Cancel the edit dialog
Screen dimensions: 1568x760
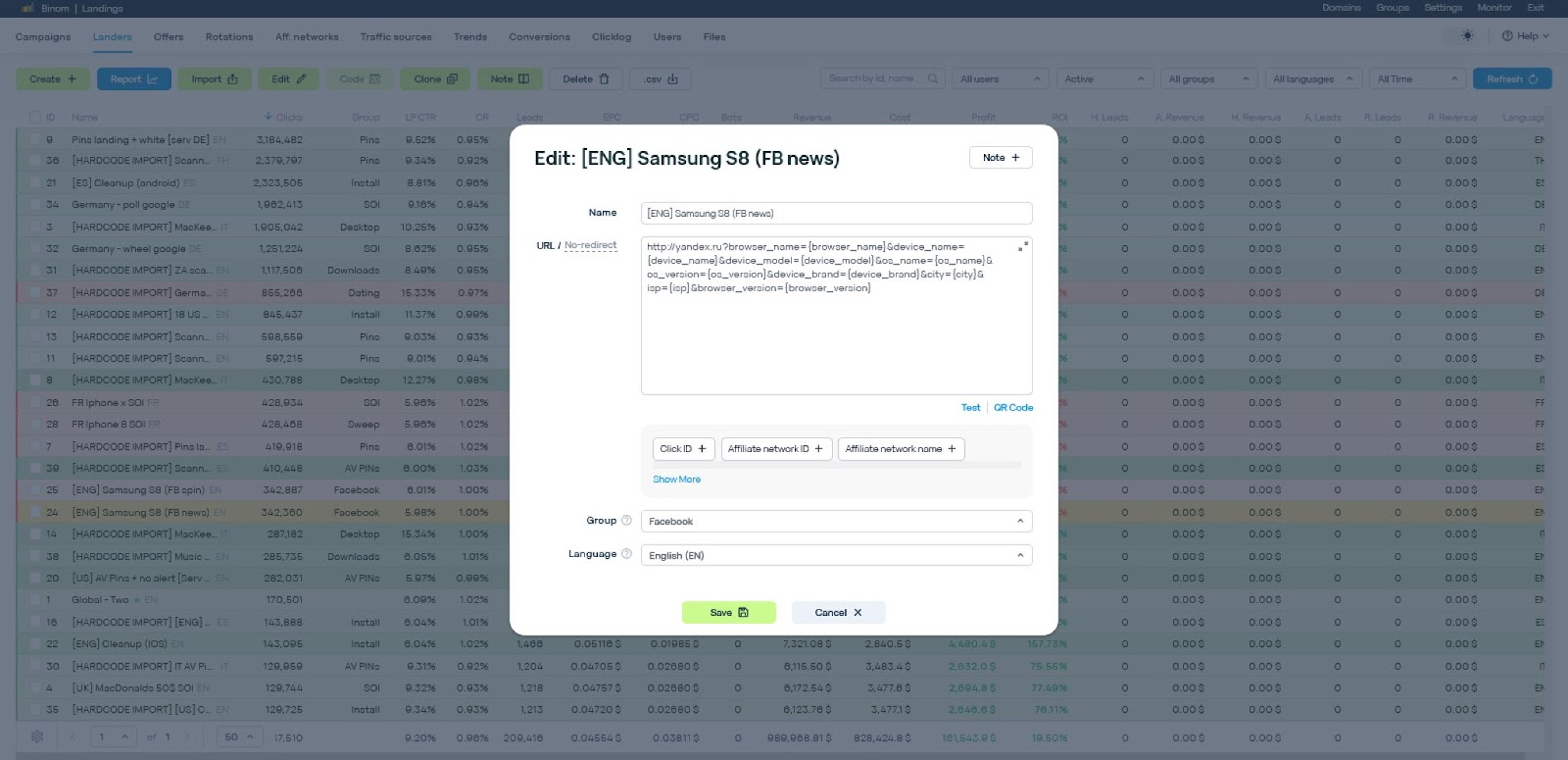coord(839,612)
